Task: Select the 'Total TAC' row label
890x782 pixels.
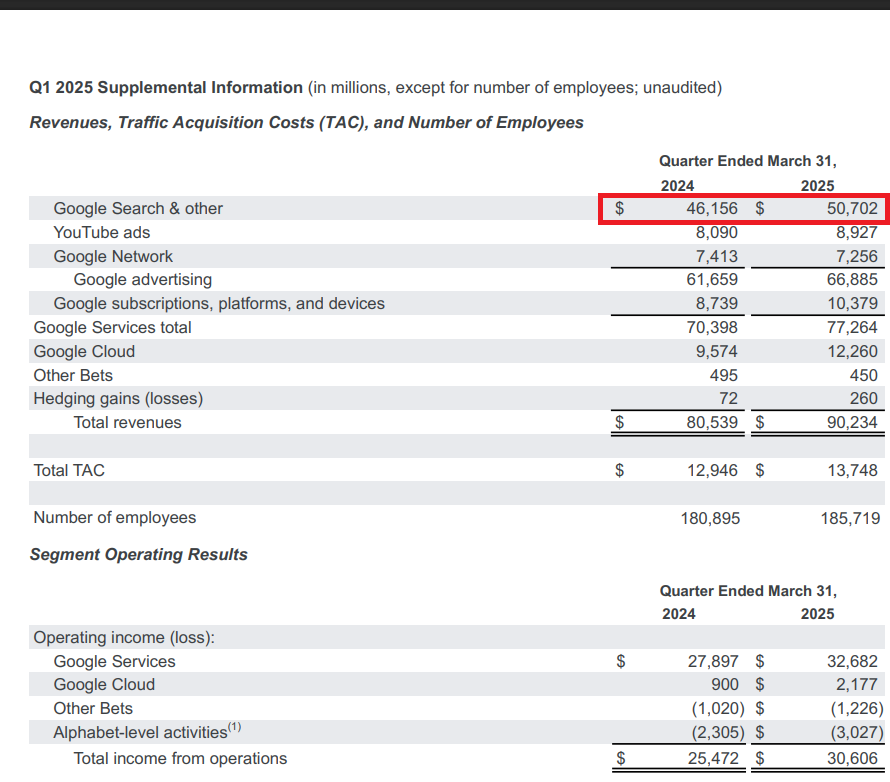Action: (69, 470)
